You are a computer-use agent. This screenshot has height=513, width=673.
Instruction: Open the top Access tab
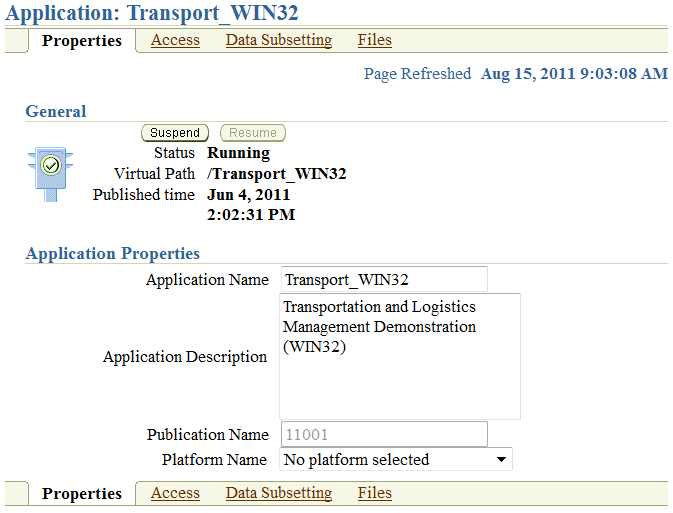(x=175, y=40)
